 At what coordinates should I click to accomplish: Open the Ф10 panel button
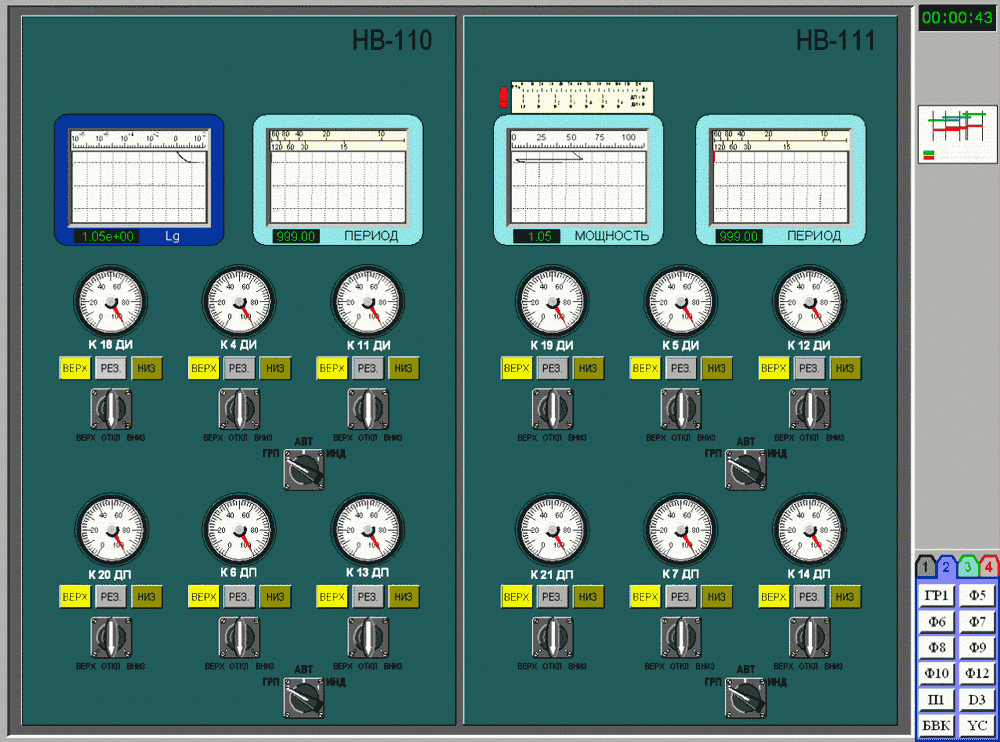tap(936, 674)
